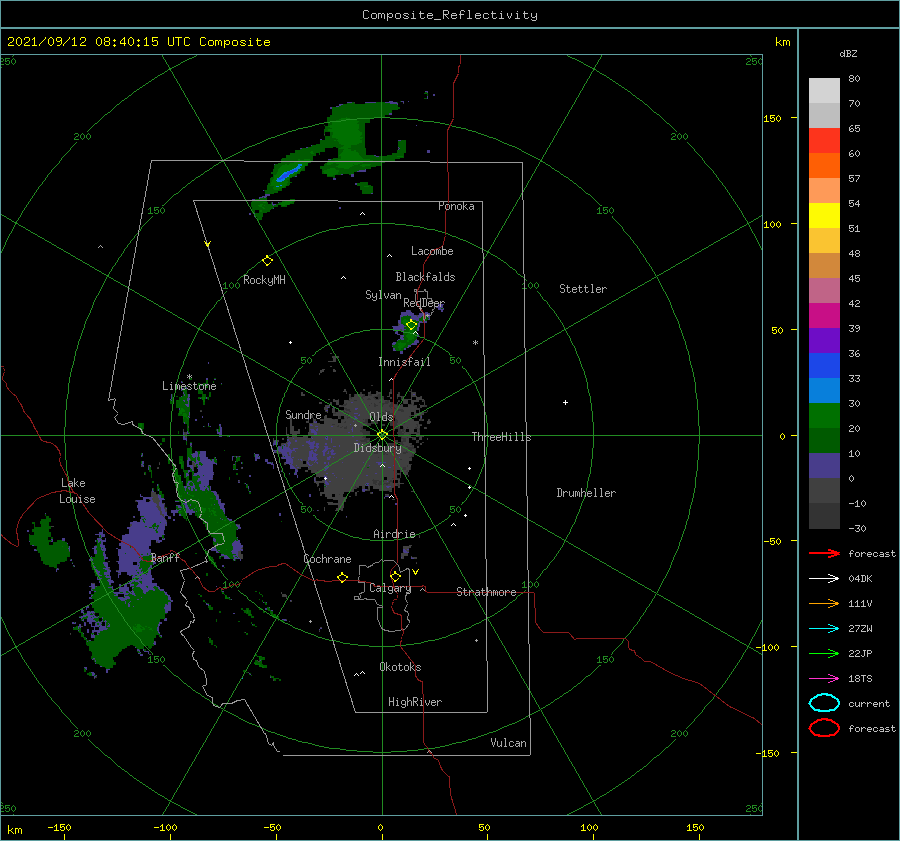Screen dimensions: 900x841
Task: Click the yellow diamond marker inside Calgary
Action: click(x=395, y=576)
